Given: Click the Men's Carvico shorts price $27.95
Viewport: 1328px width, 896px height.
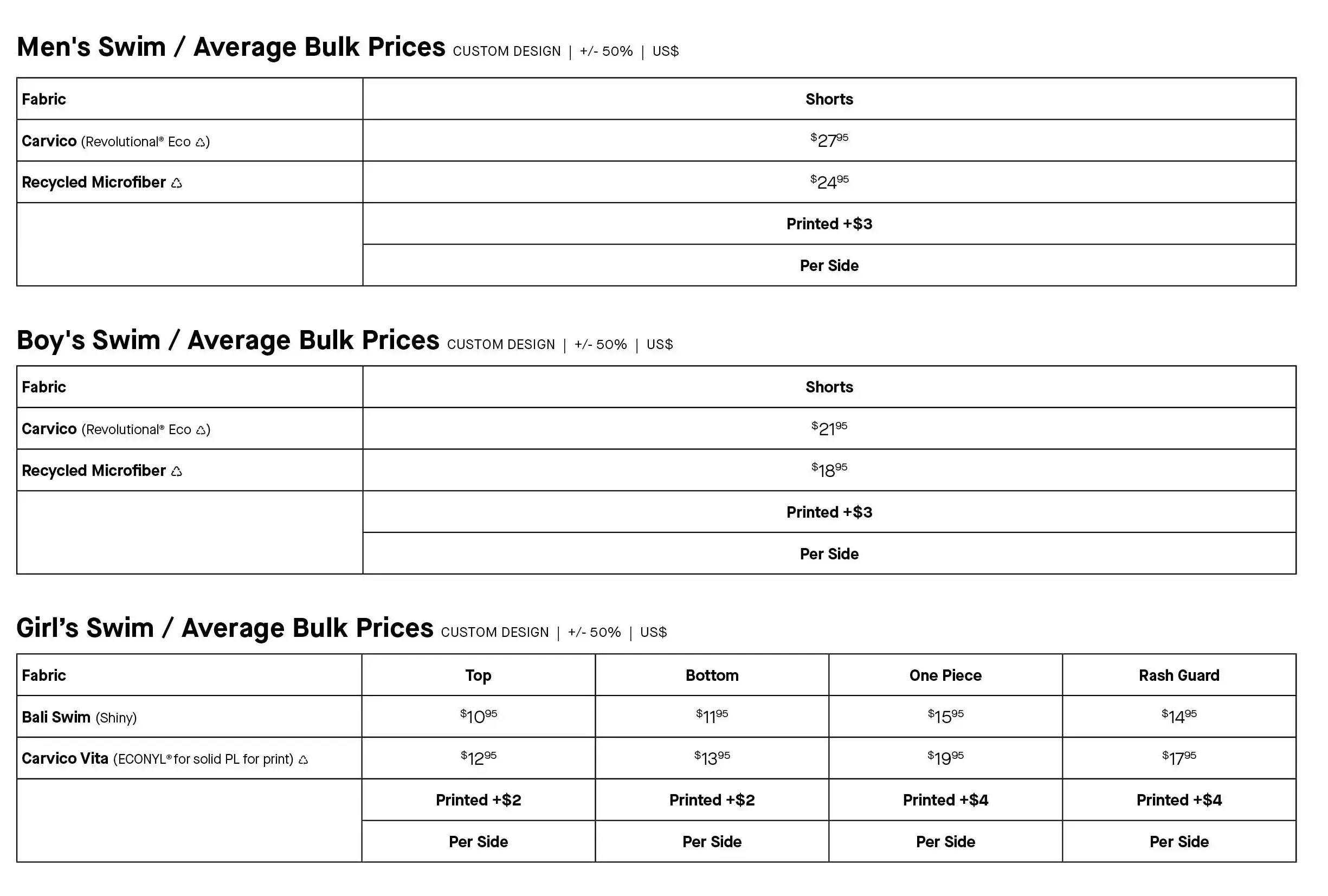Looking at the screenshot, I should (829, 140).
